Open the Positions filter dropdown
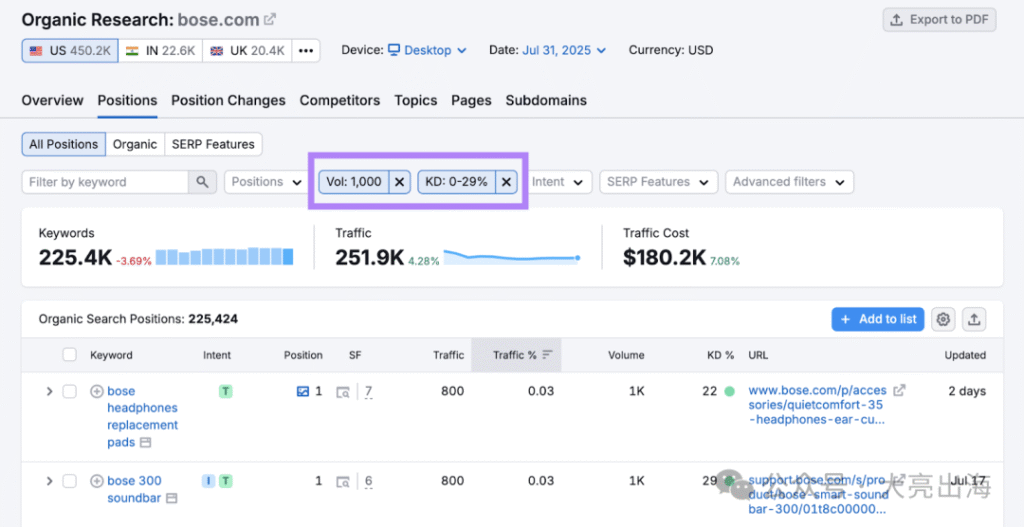Viewport: 1024px width, 527px height. (x=266, y=182)
